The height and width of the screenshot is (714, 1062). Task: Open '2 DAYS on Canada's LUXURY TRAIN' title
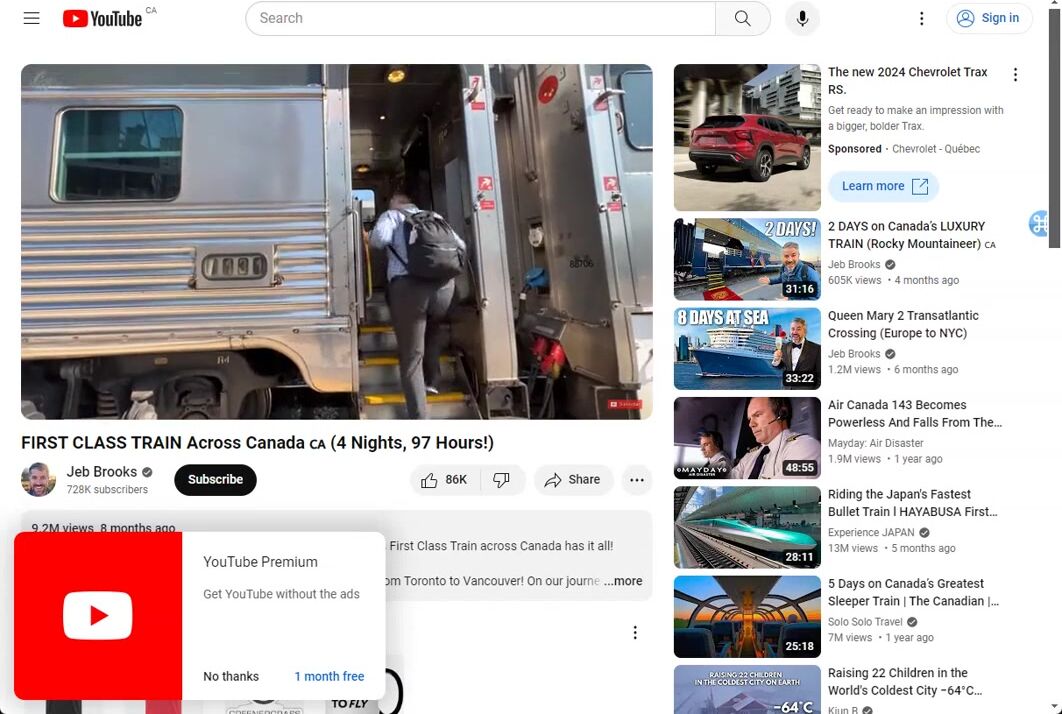pyautogui.click(x=912, y=235)
